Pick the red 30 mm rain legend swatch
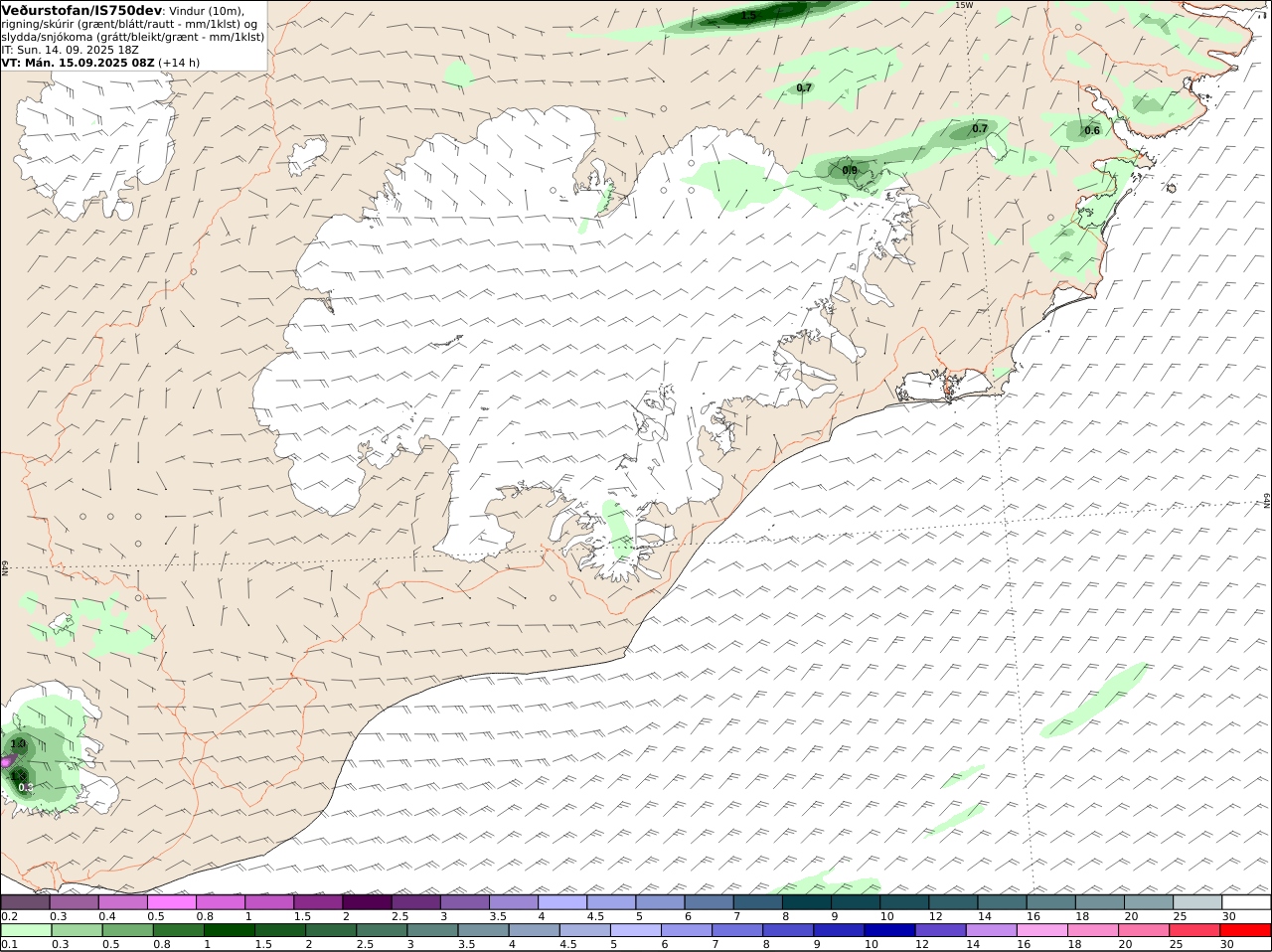Screen dimensions: 1272x952 1246,931
